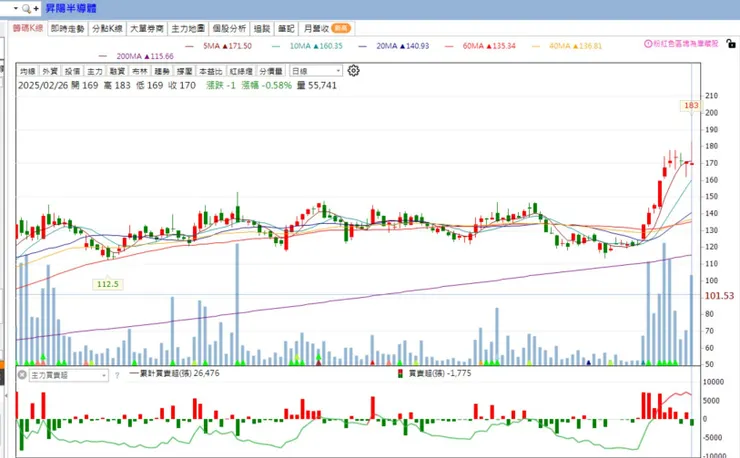Click the 200MA legend entry
Image resolution: width=740 pixels, height=458 pixels.
(x=136, y=56)
